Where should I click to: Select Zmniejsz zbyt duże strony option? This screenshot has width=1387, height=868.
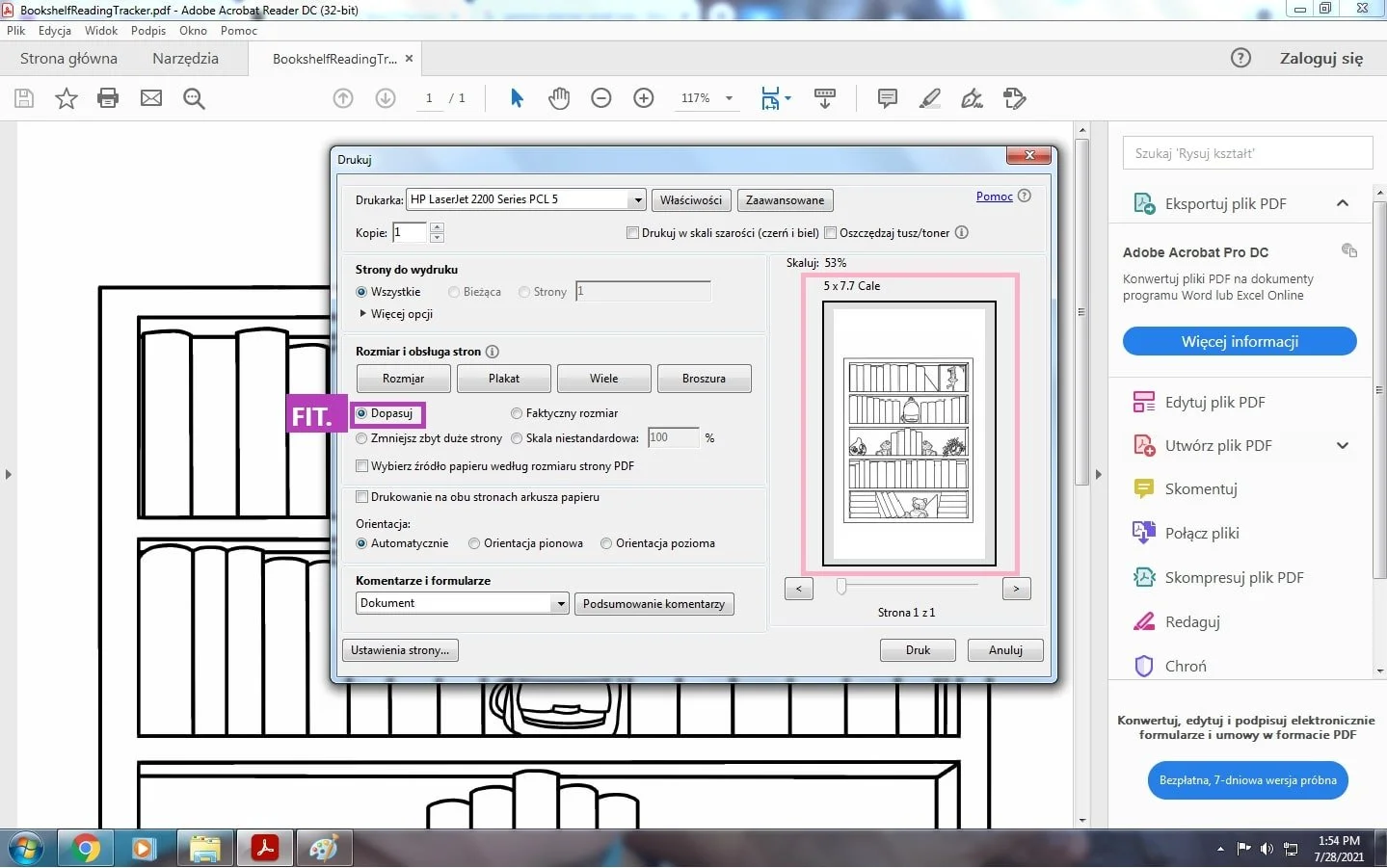click(361, 438)
